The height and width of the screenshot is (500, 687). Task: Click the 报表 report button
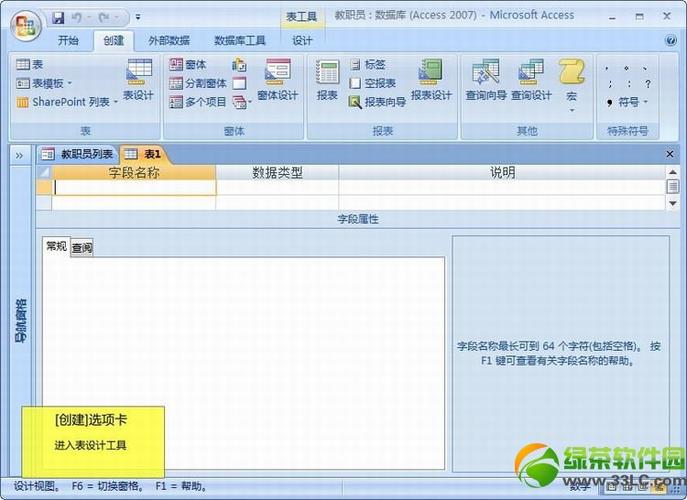pos(328,80)
